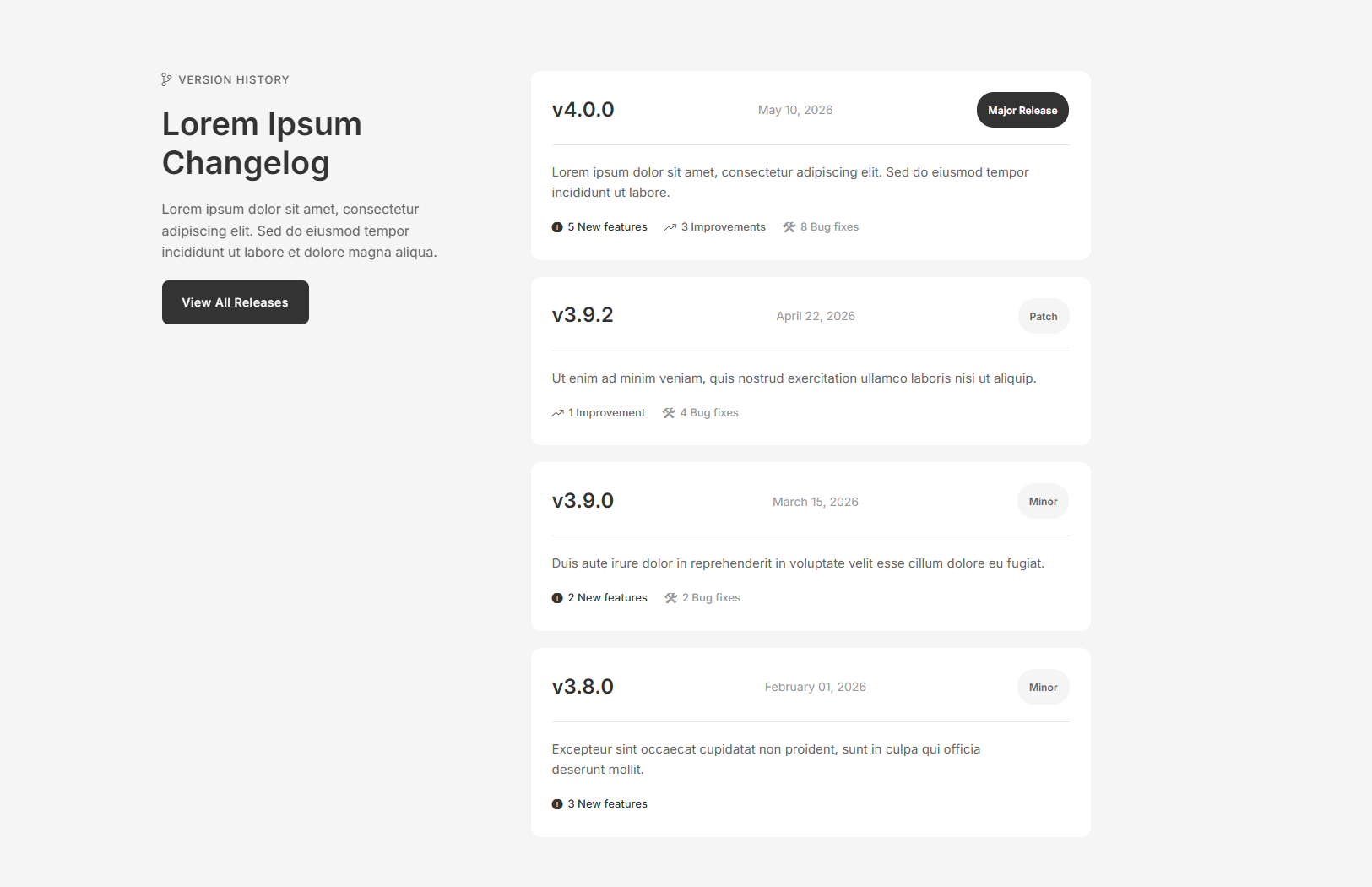
Task: Click the Lorem Ipsum Changelog heading
Action: point(262,144)
